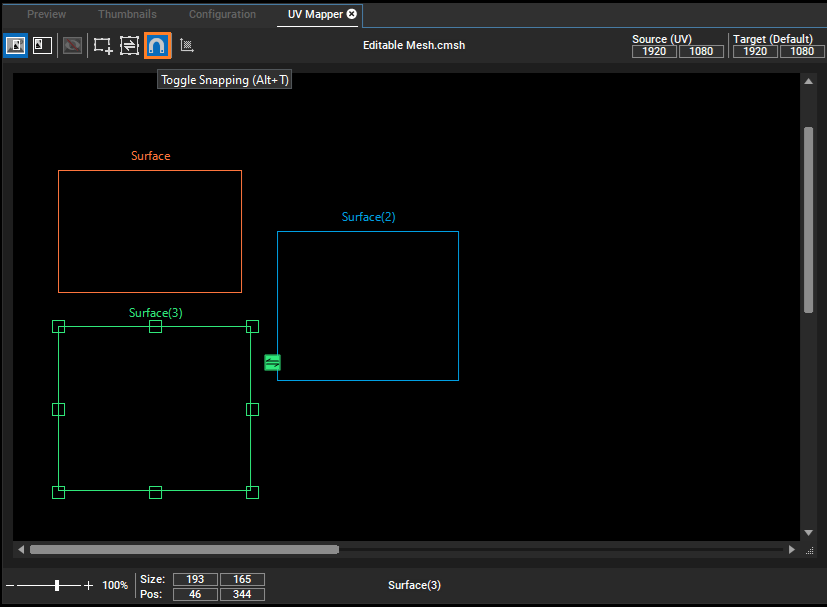Select the source view mode icon
Screen dimensions: 827x607
pos(15,45)
